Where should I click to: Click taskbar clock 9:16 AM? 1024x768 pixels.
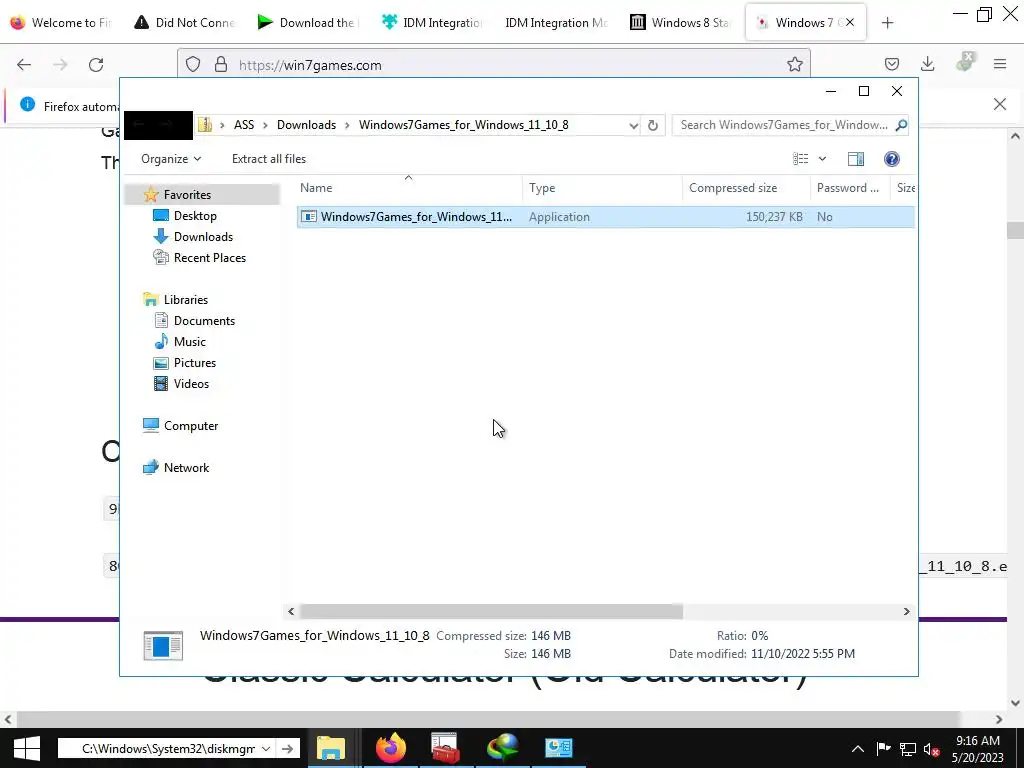click(978, 749)
